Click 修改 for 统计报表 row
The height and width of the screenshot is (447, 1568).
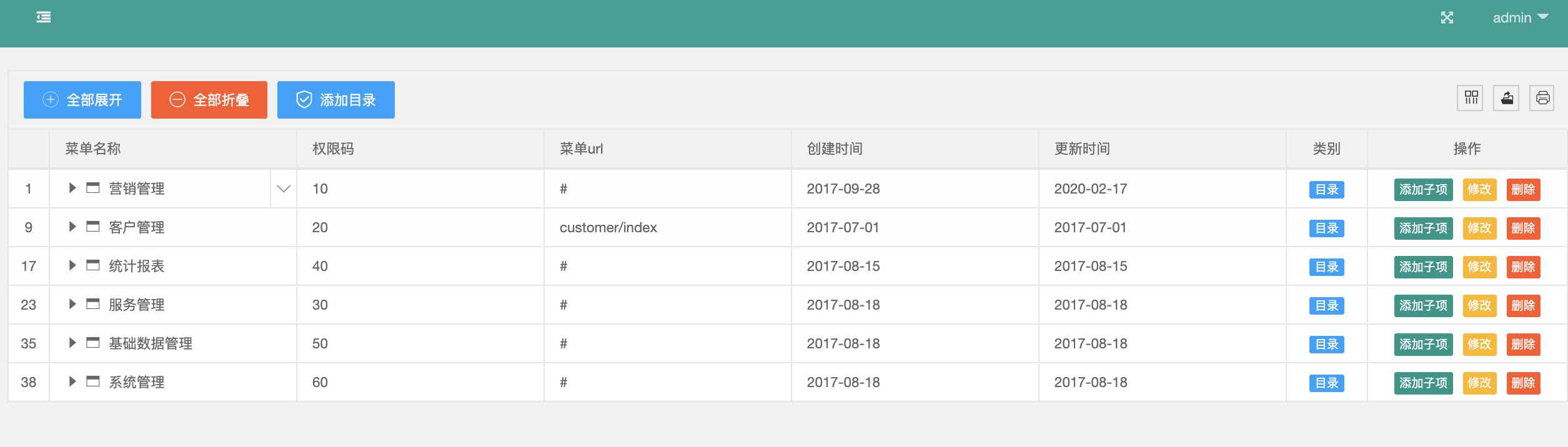click(1479, 267)
